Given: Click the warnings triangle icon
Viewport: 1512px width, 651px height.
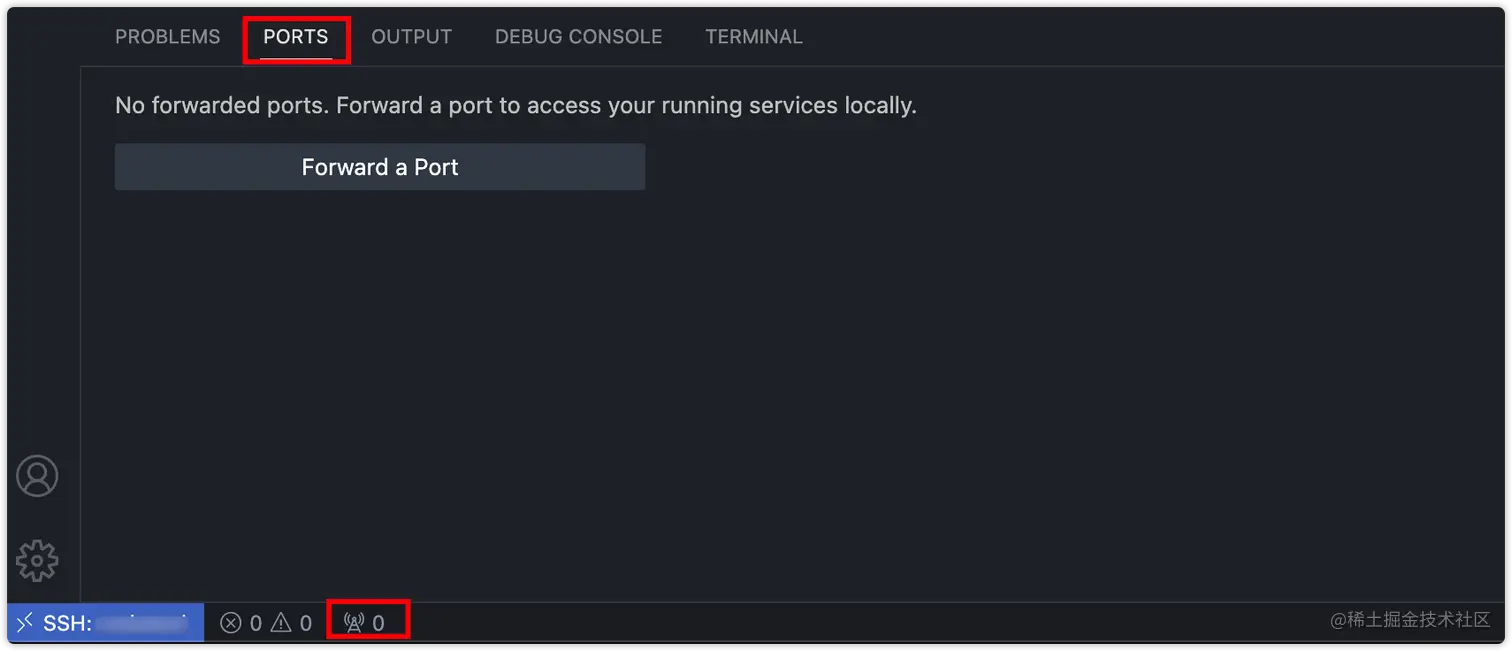Looking at the screenshot, I should click(281, 623).
